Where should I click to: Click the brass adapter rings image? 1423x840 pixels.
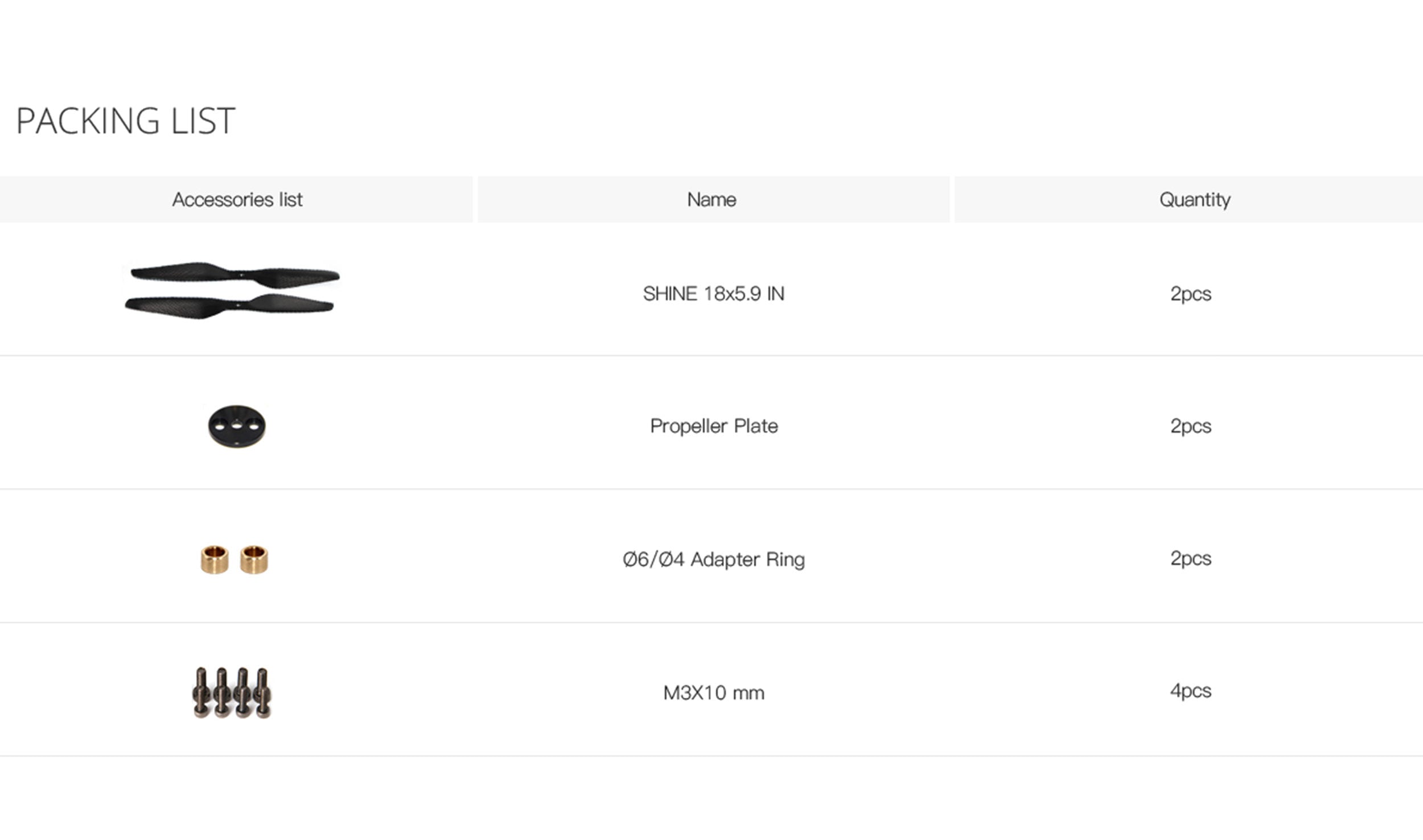[234, 559]
